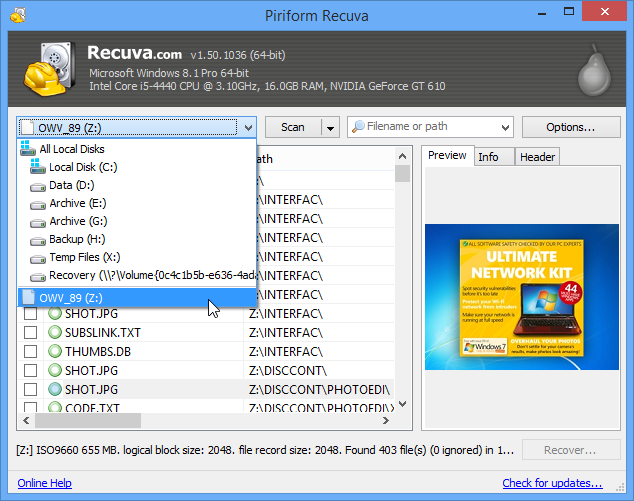Click the horizontal scrollbar thumb of file list

(88, 421)
